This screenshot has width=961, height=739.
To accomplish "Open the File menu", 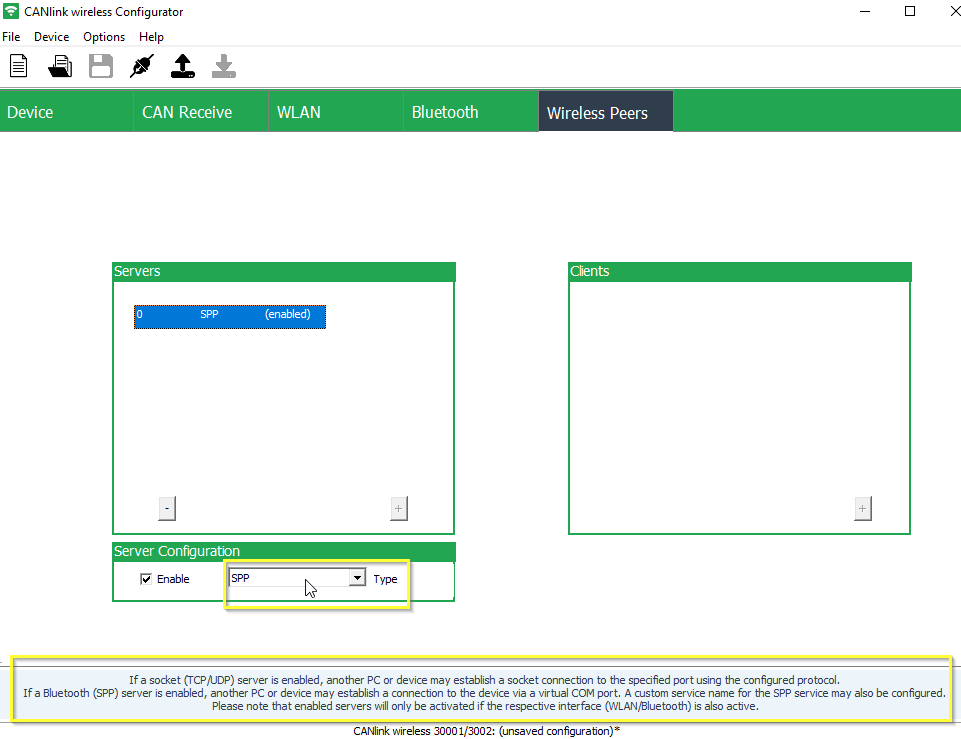I will (11, 36).
